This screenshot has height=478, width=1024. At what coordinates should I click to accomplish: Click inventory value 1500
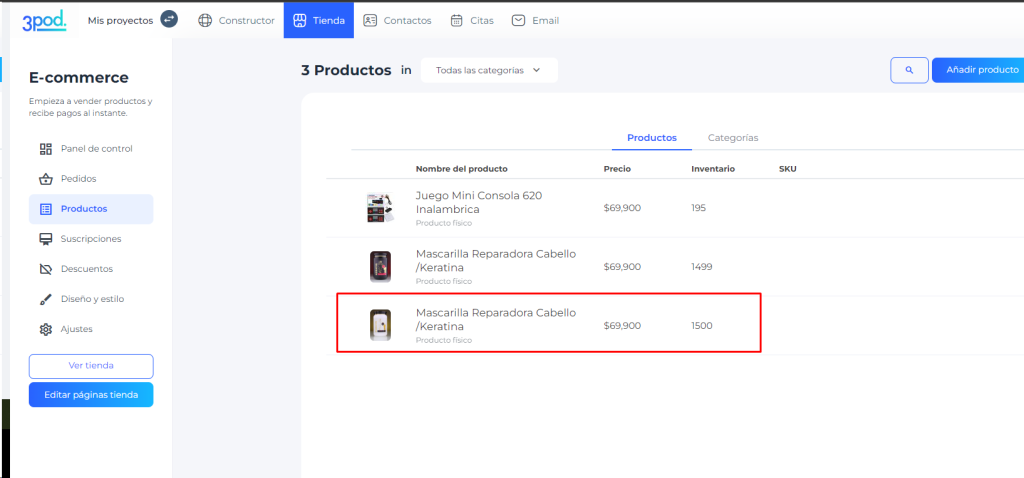pos(702,326)
